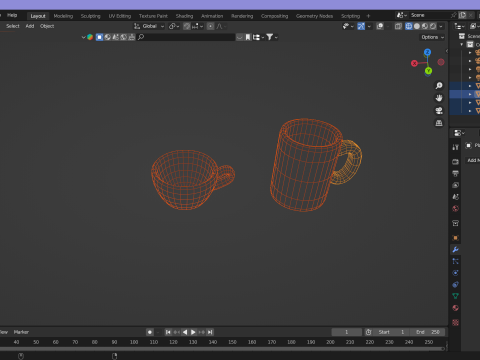Toggle proportional editing in viewport header
The height and width of the screenshot is (360, 480).
[x=210, y=26]
